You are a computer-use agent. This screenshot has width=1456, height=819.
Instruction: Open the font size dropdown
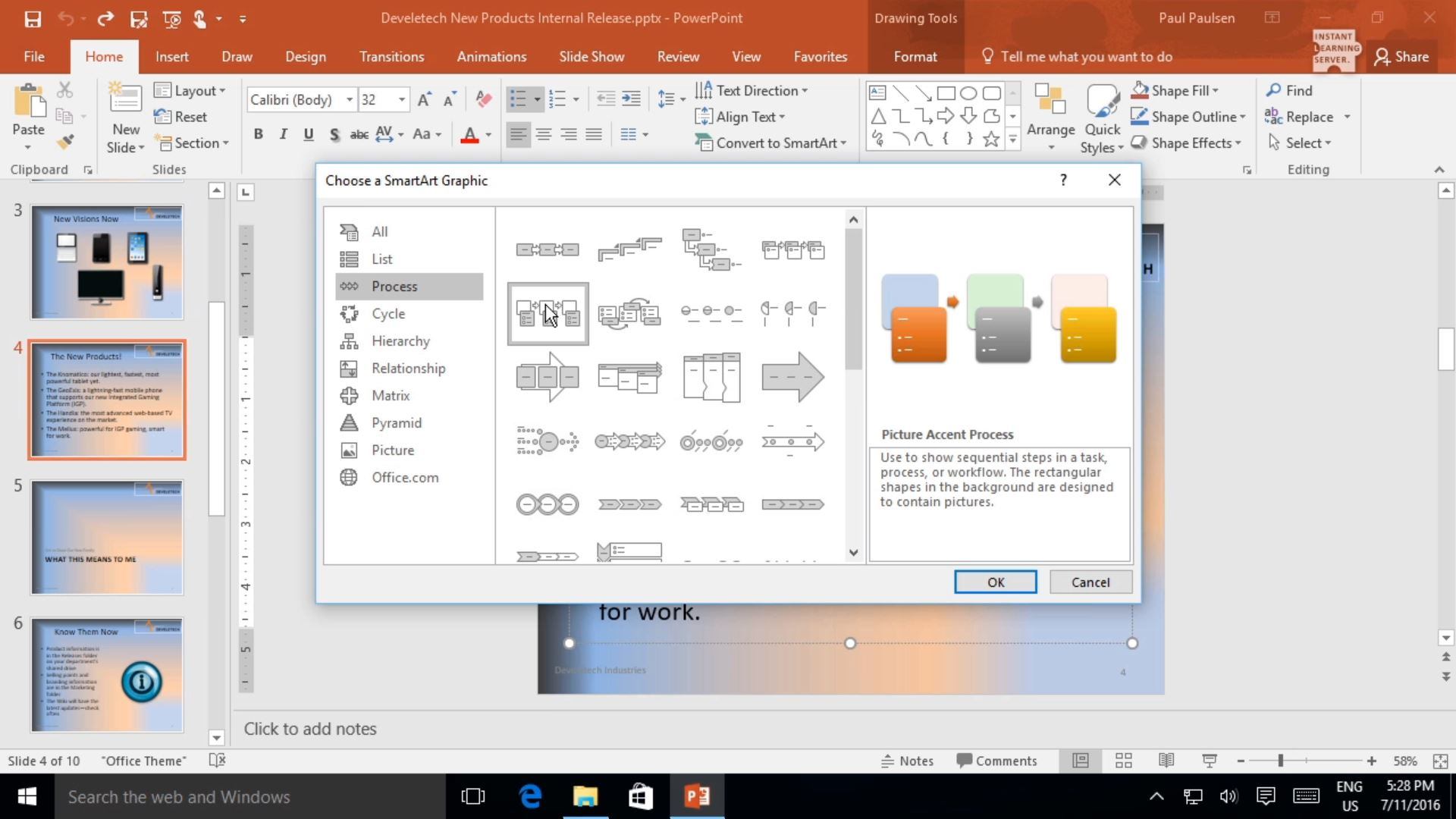pos(400,99)
